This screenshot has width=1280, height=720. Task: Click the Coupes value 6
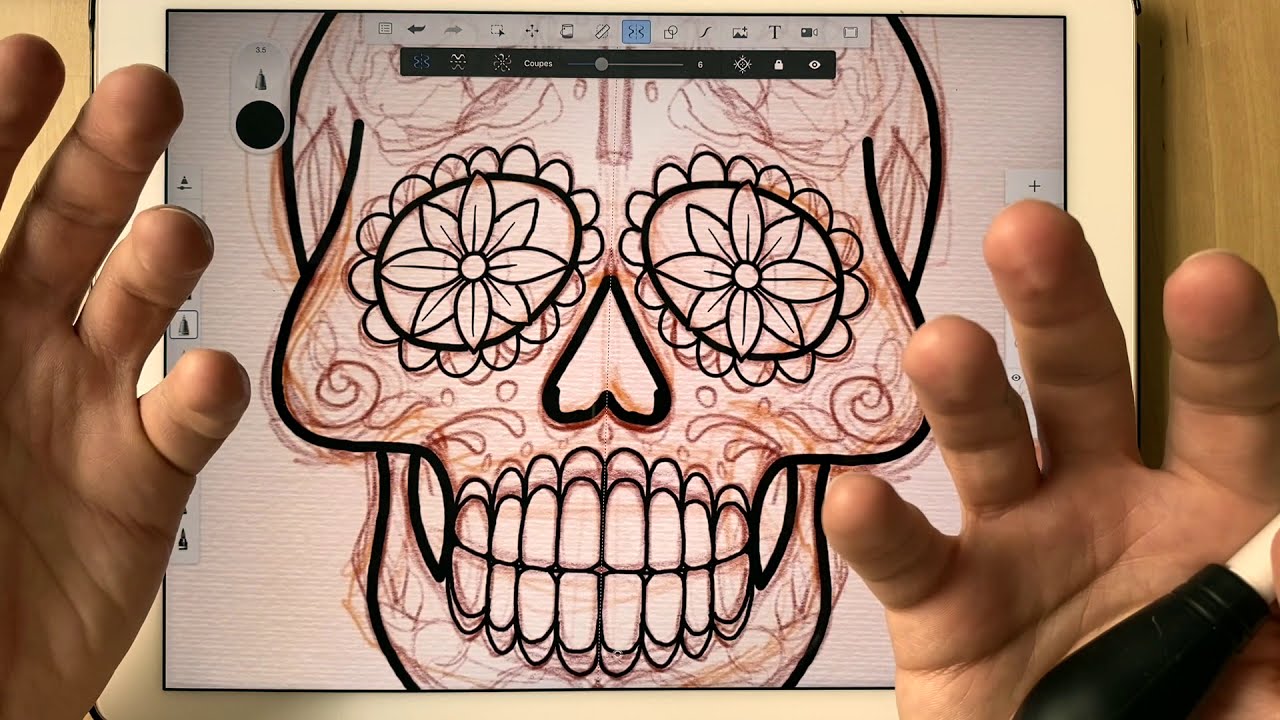[x=700, y=64]
